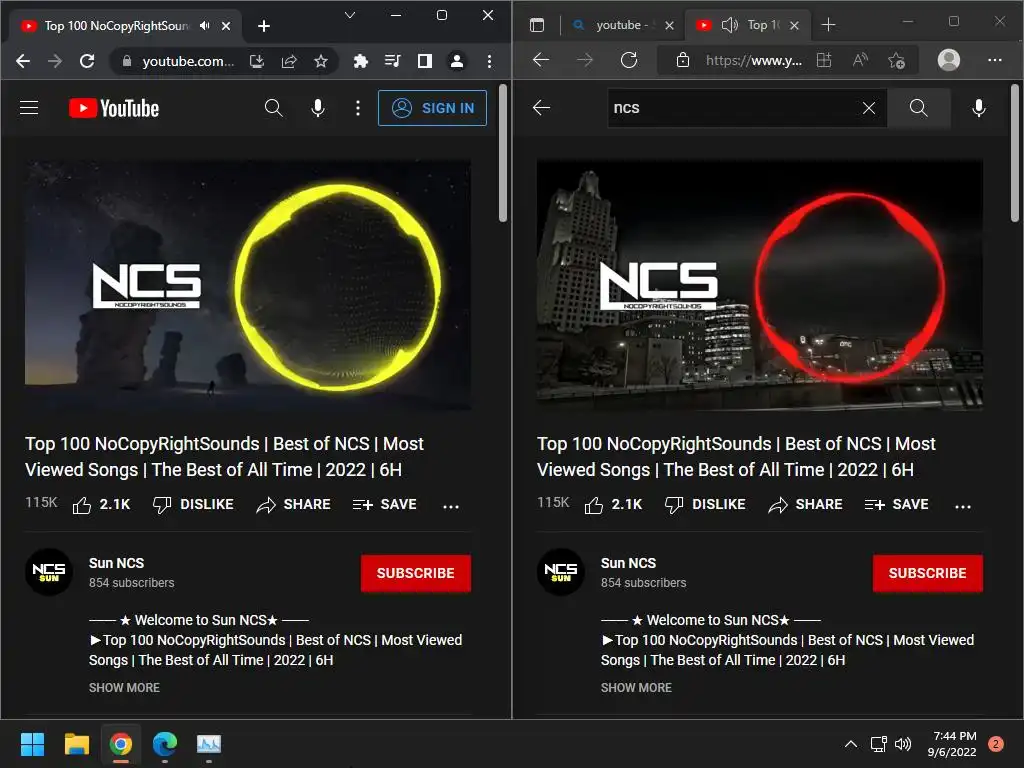Click the SIGN IN button
This screenshot has height=768, width=1024.
pyautogui.click(x=432, y=108)
